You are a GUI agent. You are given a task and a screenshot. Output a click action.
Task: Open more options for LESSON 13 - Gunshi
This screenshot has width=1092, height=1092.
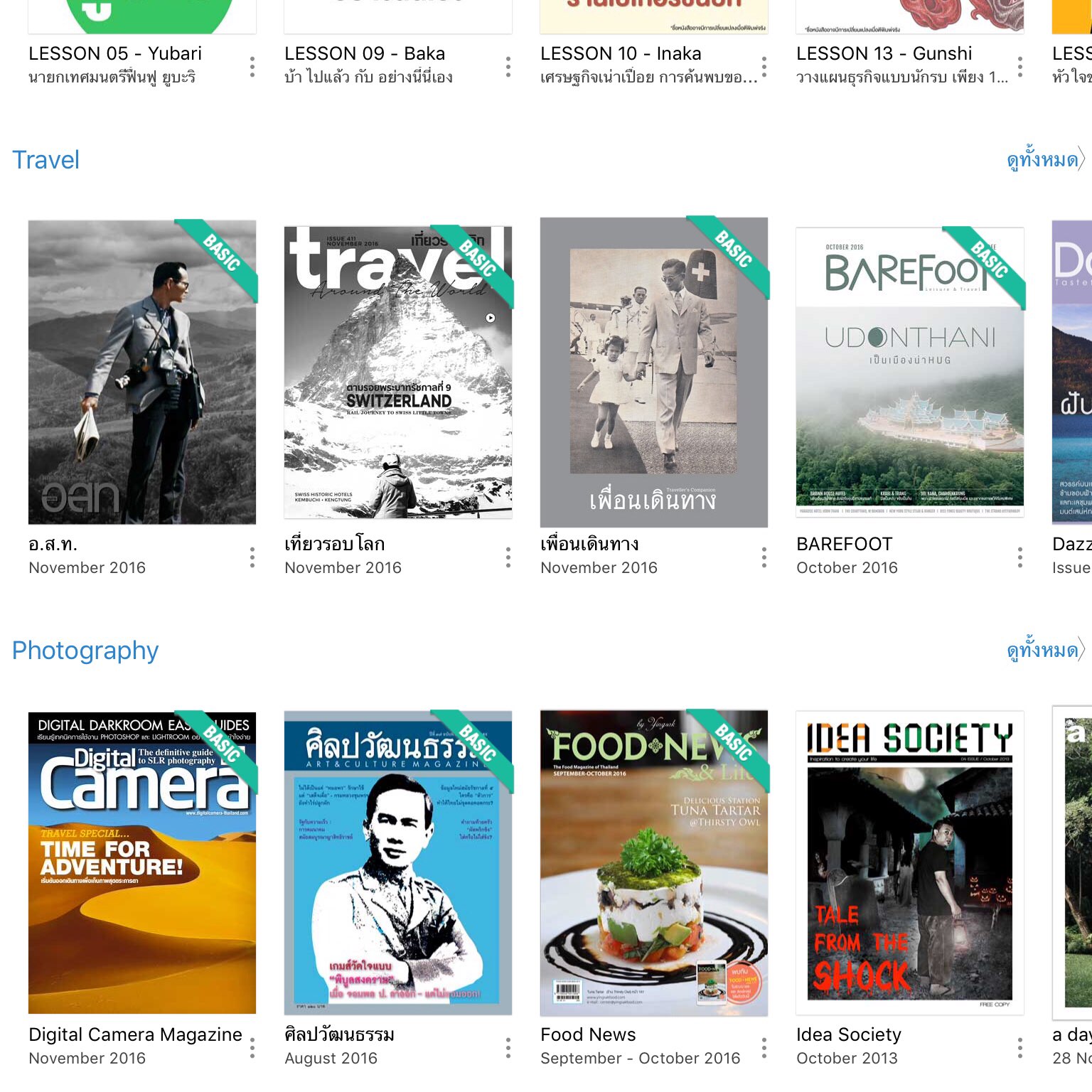pyautogui.click(x=1020, y=66)
